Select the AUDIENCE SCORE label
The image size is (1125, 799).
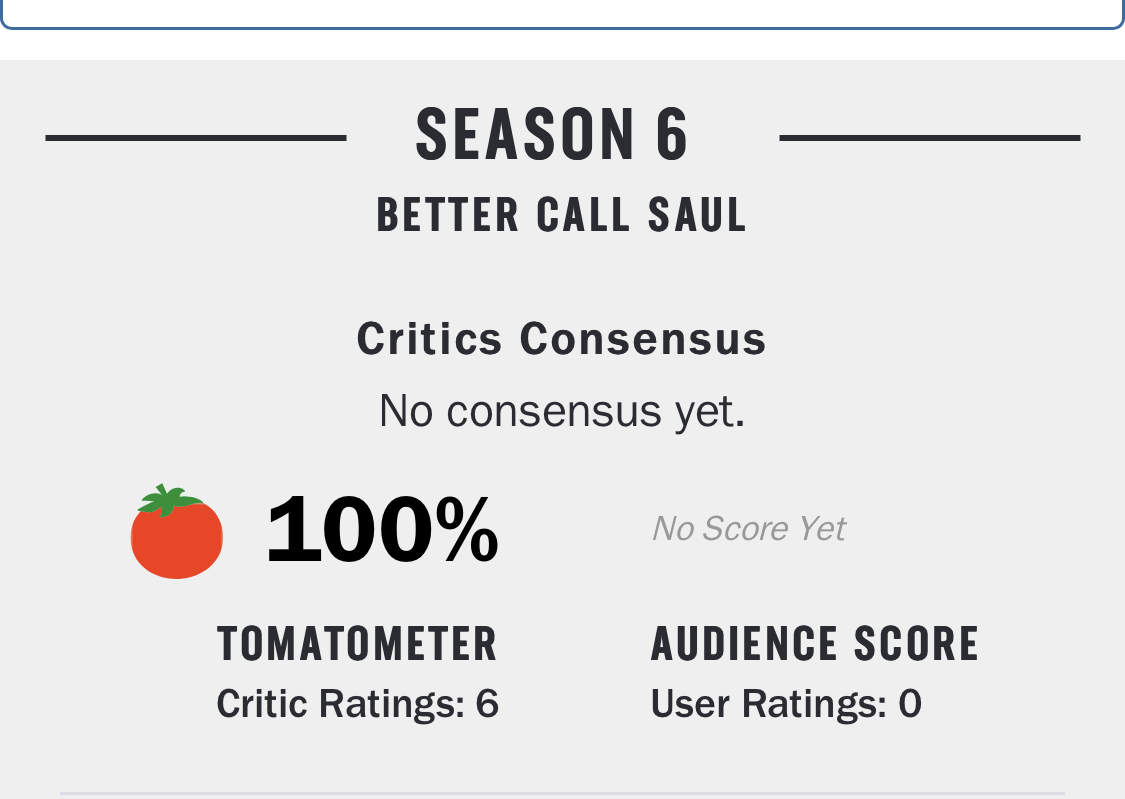click(815, 643)
